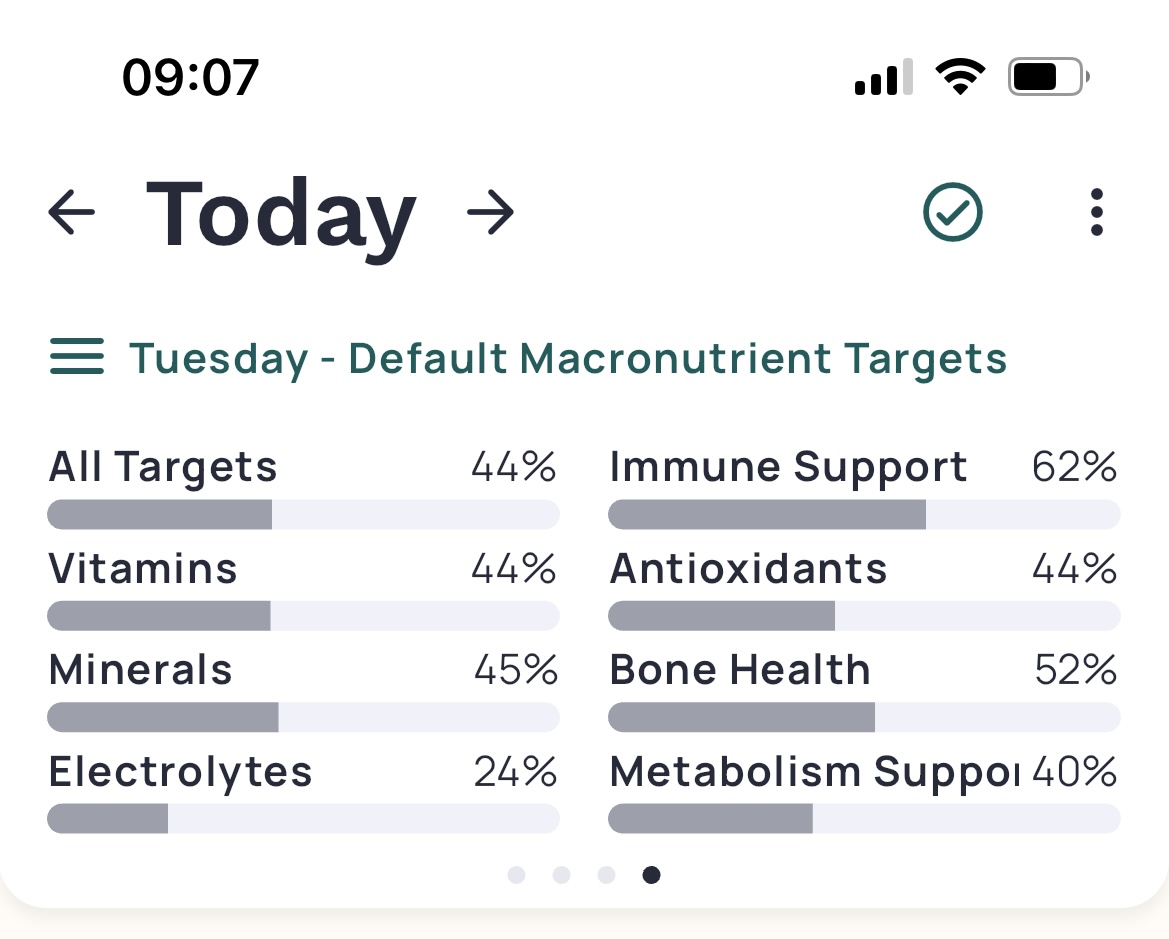Open the Vitamins target label
Viewport: 1169px width, 939px height.
point(143,569)
